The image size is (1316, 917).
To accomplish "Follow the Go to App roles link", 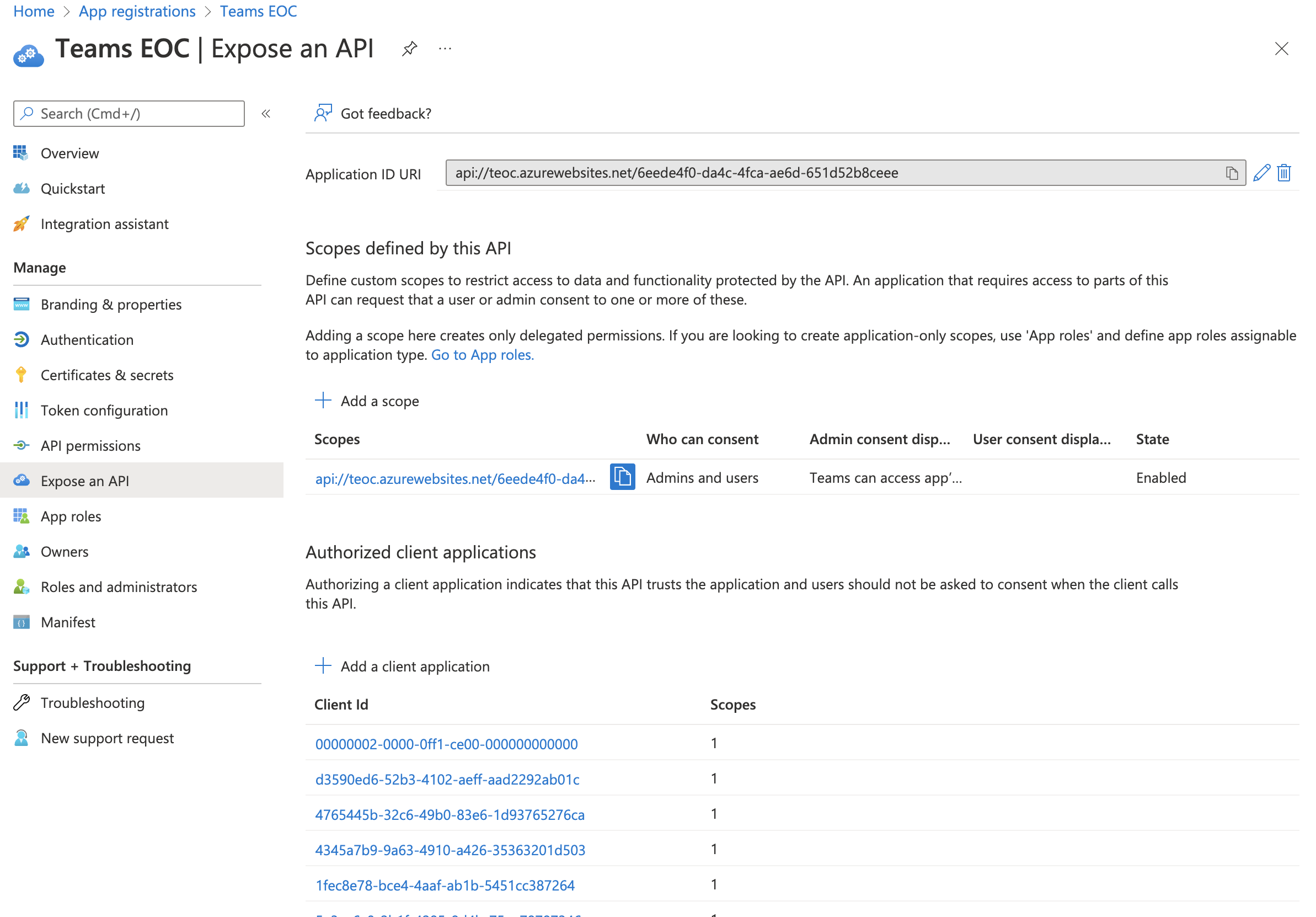I will point(483,355).
